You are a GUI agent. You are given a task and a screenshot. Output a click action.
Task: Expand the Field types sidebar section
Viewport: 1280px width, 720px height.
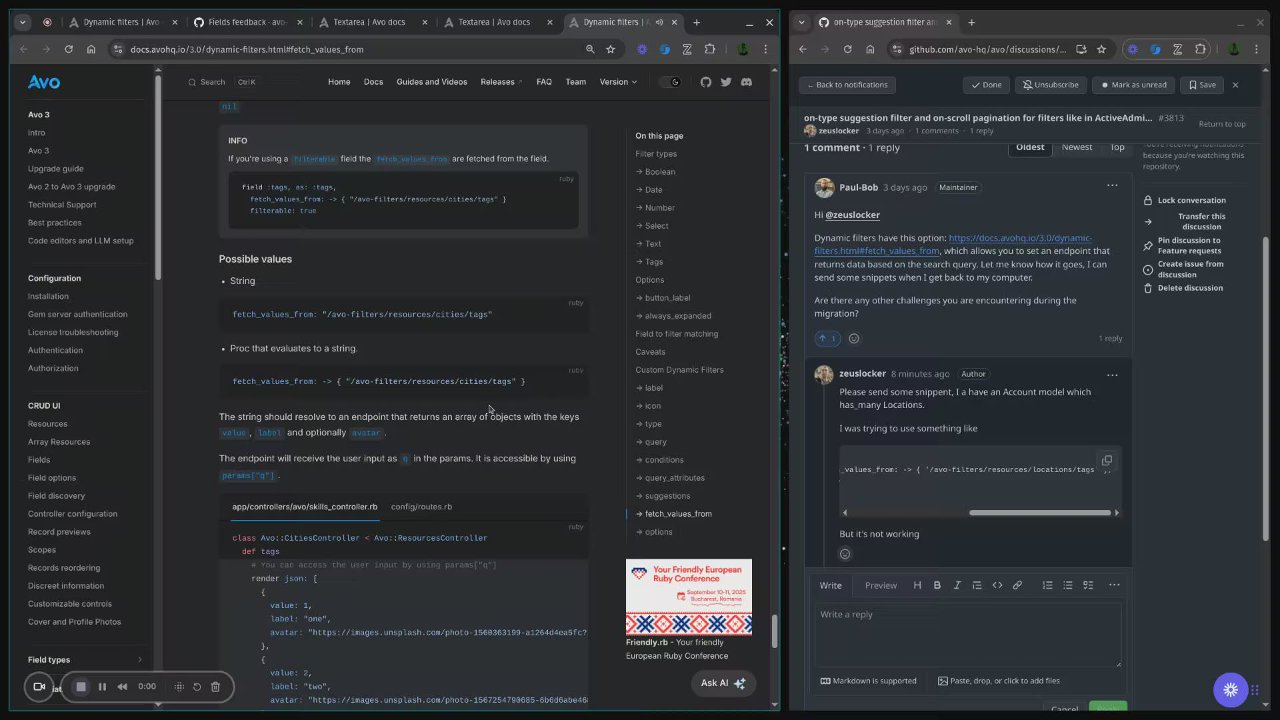(84, 660)
